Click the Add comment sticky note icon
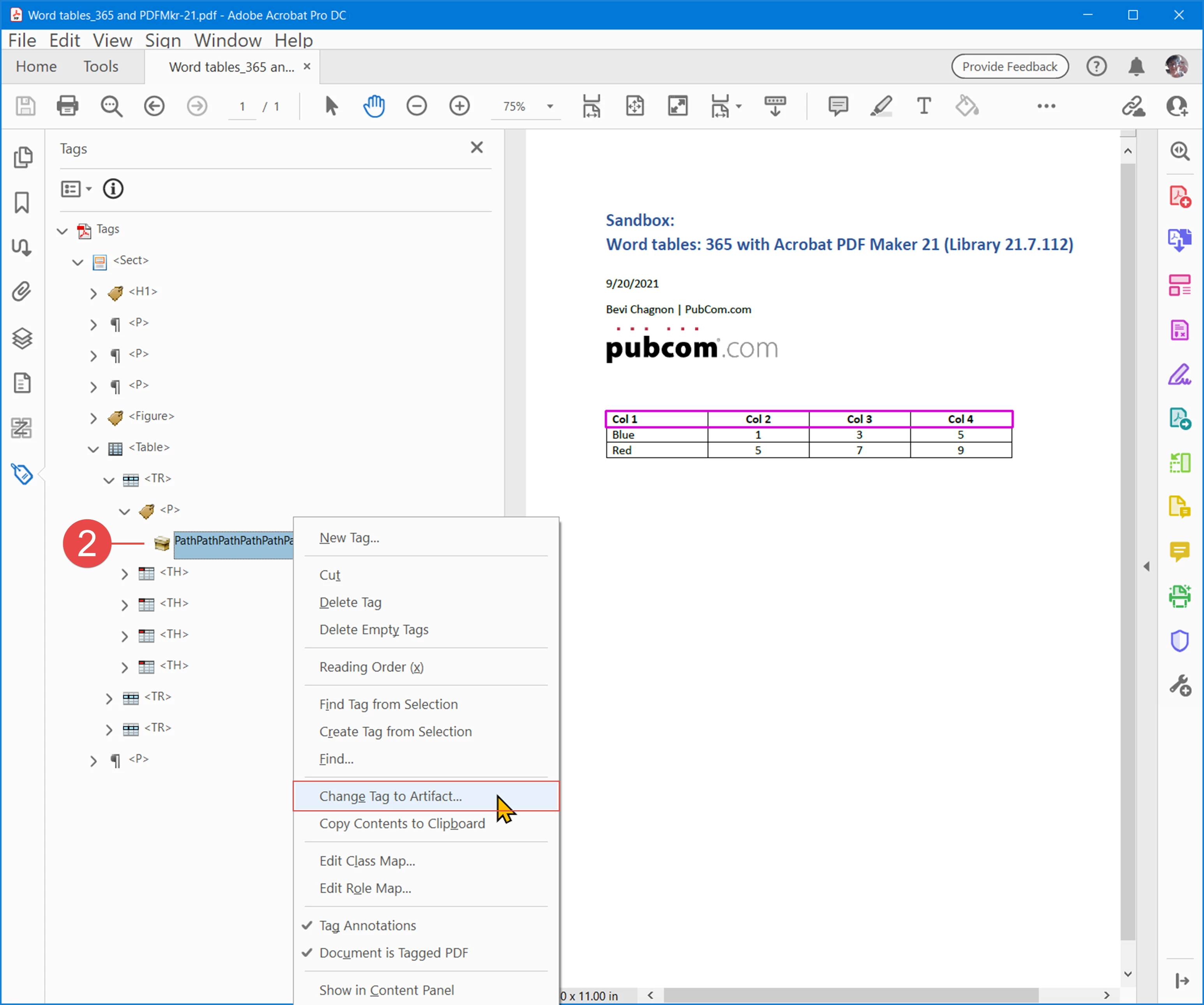 tap(838, 106)
